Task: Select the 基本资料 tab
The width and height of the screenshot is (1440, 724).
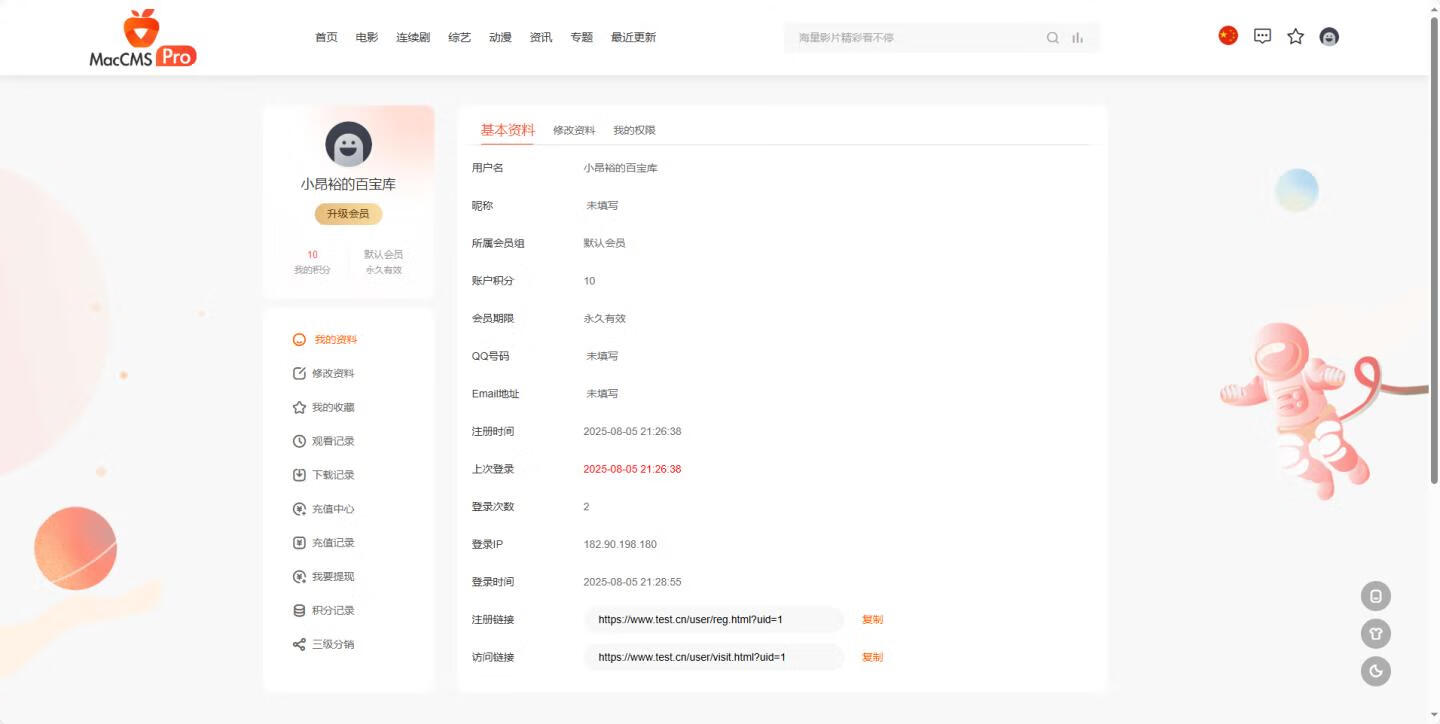Action: tap(507, 130)
